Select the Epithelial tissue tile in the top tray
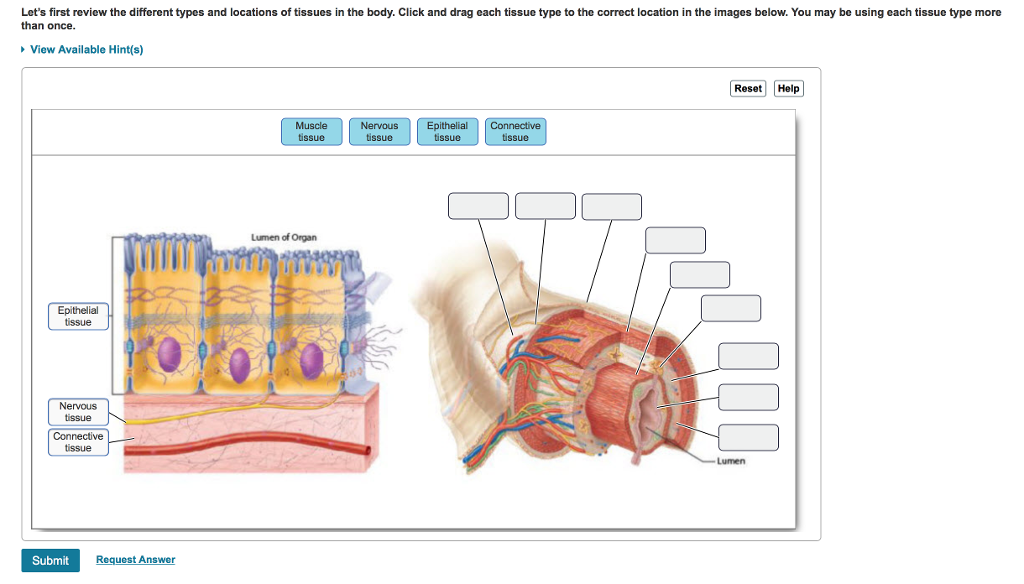Image resolution: width=1024 pixels, height=584 pixels. point(447,131)
